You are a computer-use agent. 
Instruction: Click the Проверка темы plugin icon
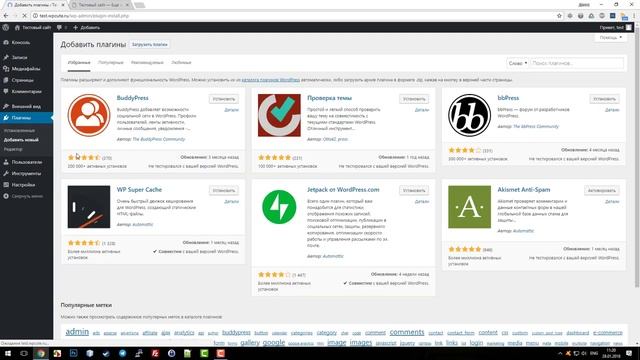point(279,116)
